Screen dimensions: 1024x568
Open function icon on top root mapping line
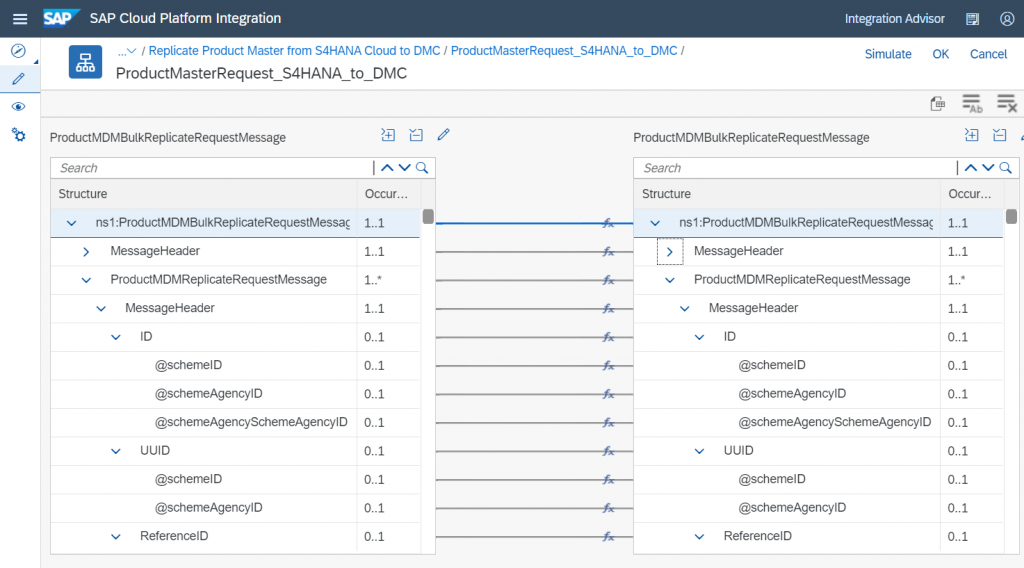609,223
